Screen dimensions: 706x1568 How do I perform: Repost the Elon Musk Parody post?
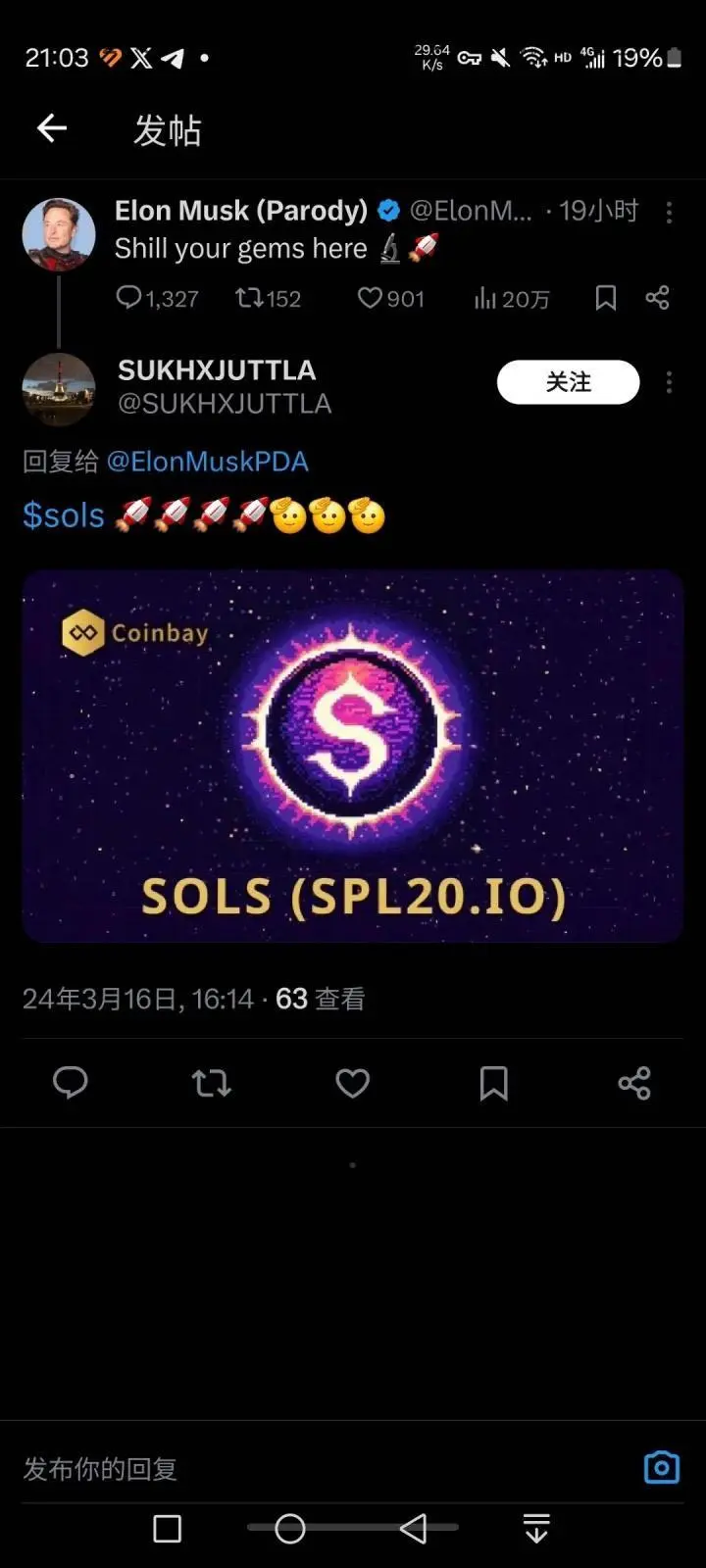pos(268,298)
